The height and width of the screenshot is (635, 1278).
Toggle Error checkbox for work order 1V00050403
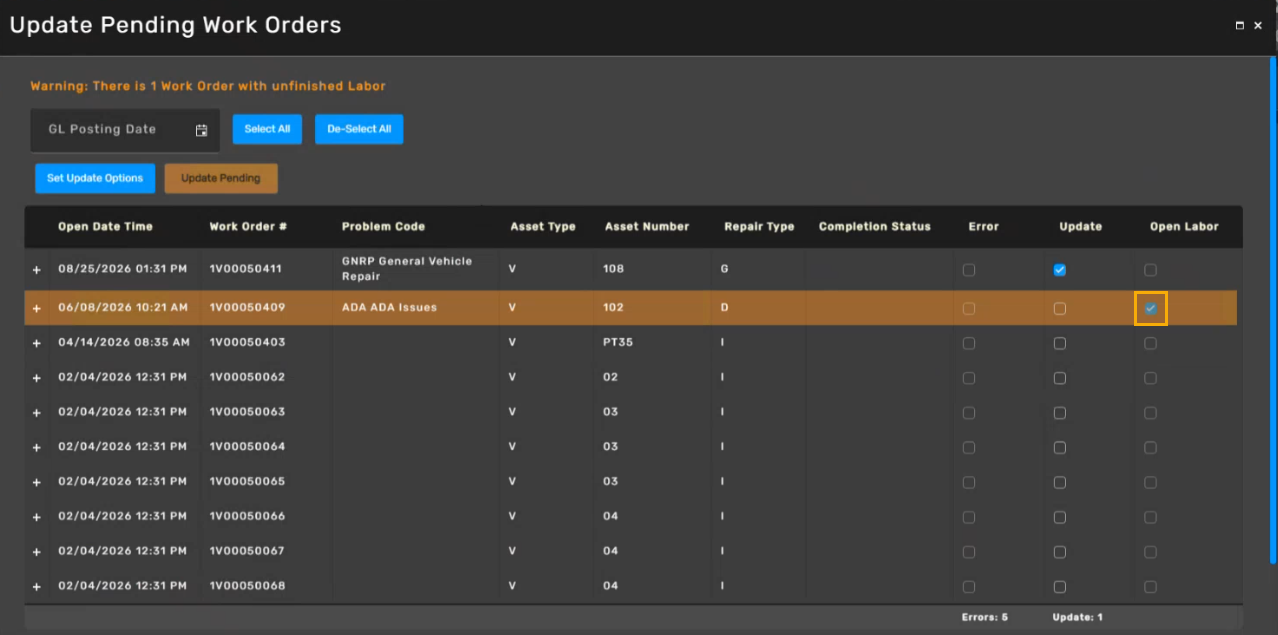(x=969, y=343)
